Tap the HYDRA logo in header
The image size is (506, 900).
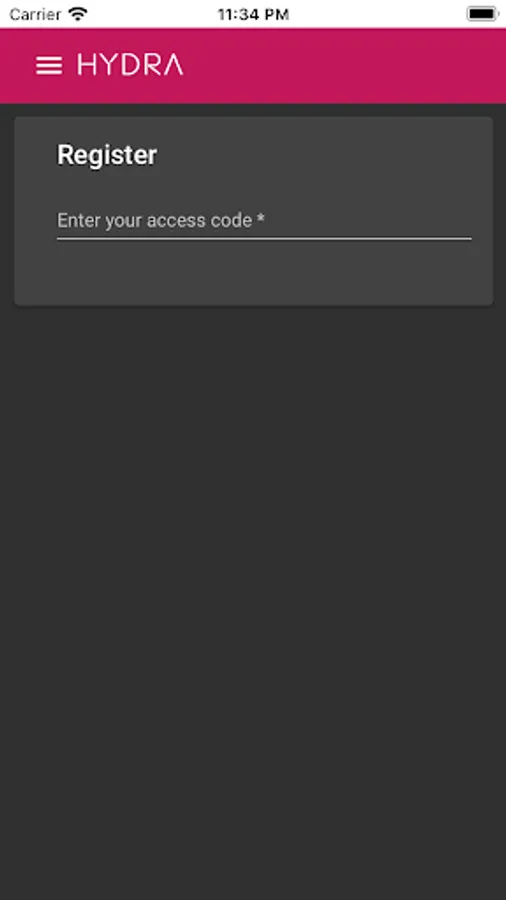pos(131,65)
